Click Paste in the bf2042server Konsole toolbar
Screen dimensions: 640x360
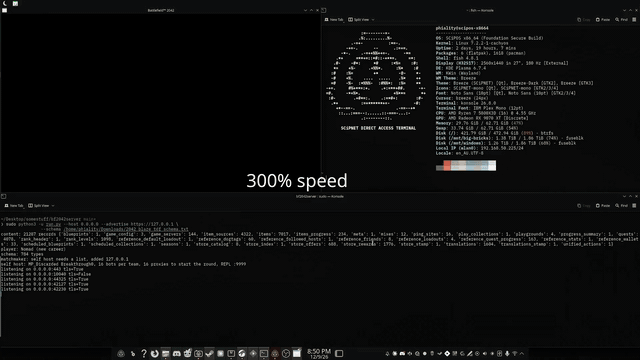point(603,206)
